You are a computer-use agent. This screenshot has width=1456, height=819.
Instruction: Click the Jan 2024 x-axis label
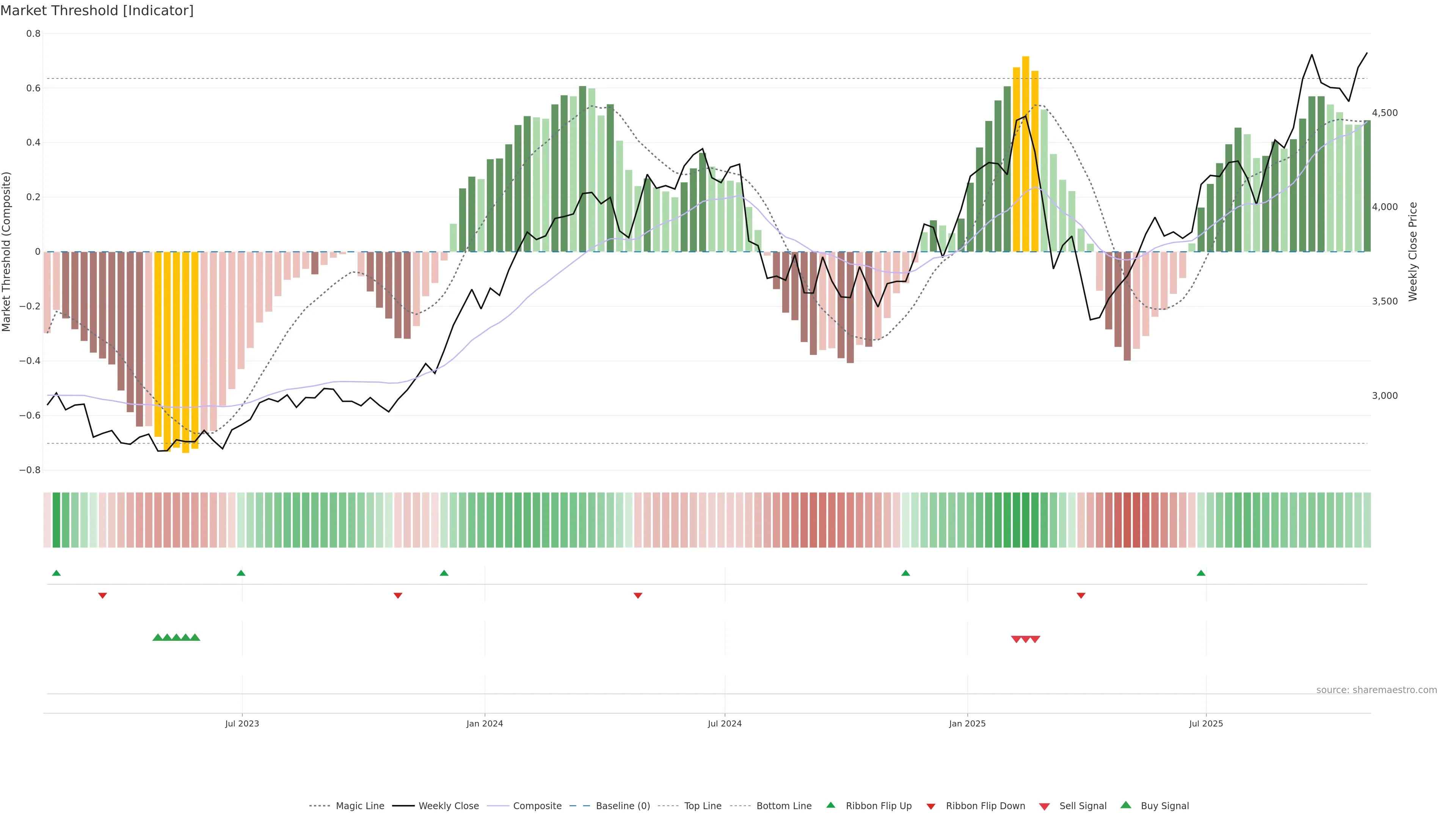click(485, 723)
